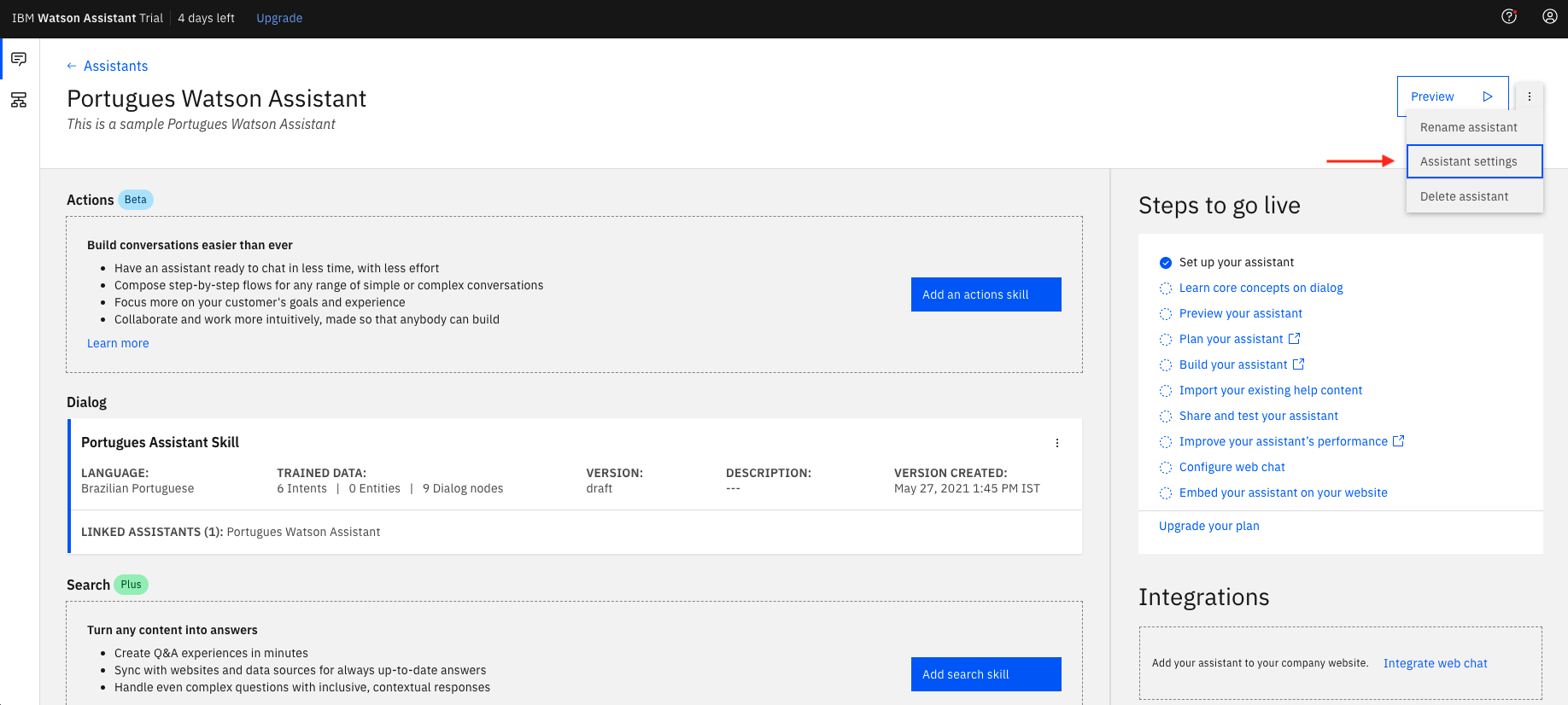
Task: Select Rename assistant from the menu
Action: pyautogui.click(x=1475, y=127)
